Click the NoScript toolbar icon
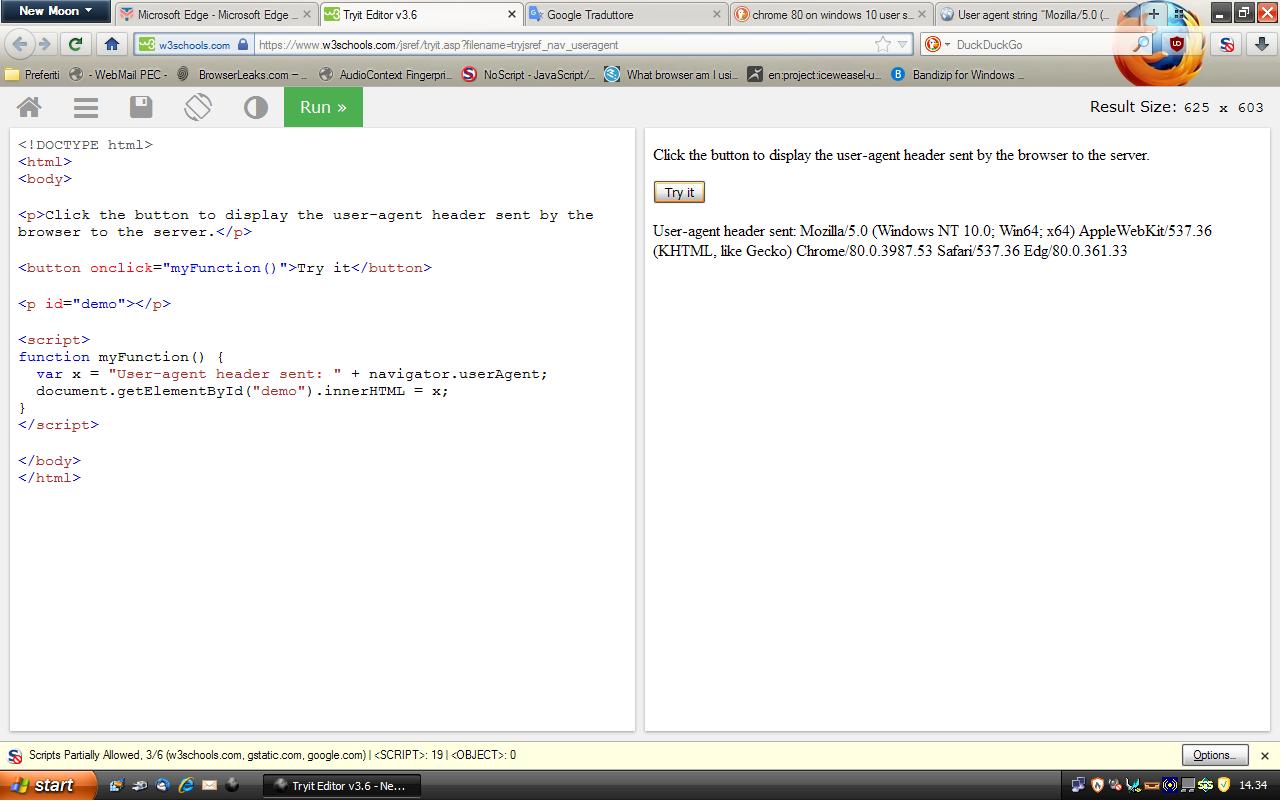 pos(1227,44)
